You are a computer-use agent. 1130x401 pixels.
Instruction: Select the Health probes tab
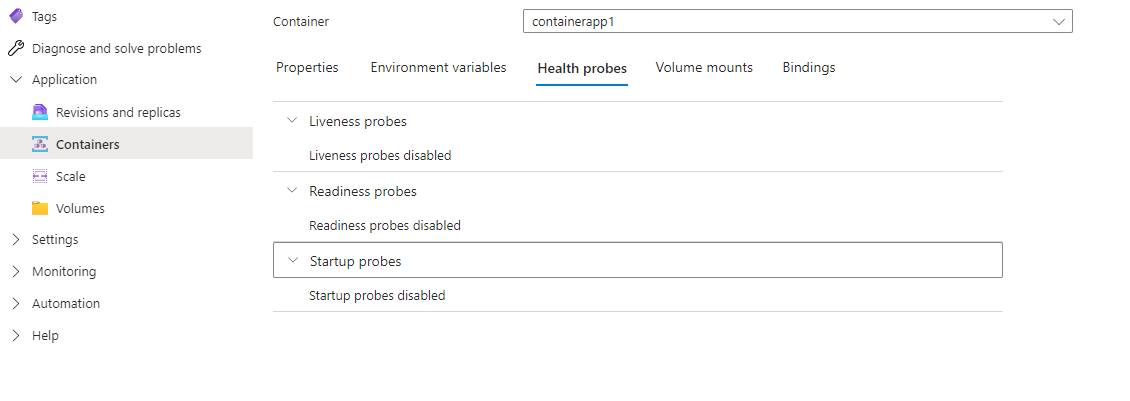pos(582,69)
